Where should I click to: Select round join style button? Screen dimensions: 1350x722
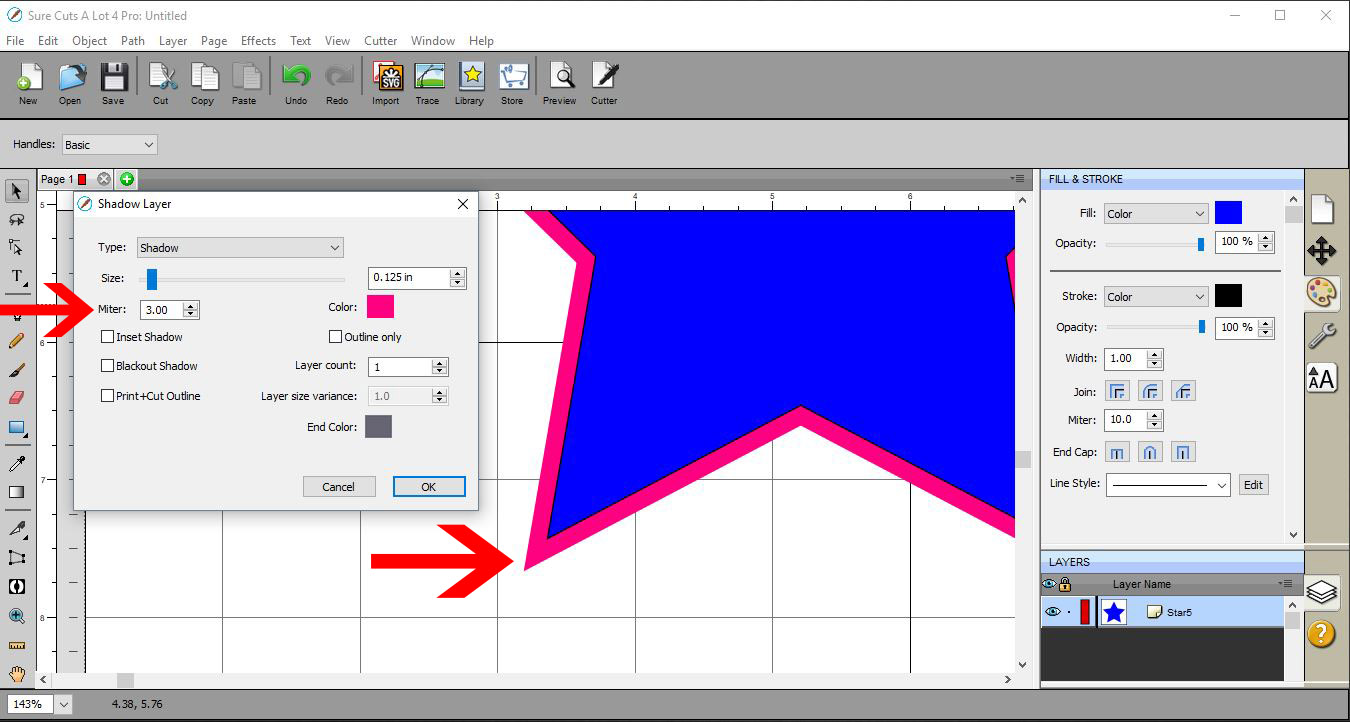[1150, 391]
